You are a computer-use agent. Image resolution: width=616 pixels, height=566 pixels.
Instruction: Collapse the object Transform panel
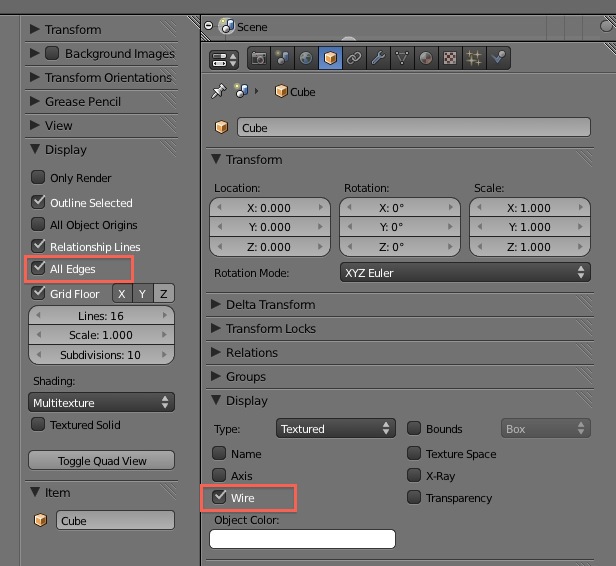click(216, 159)
